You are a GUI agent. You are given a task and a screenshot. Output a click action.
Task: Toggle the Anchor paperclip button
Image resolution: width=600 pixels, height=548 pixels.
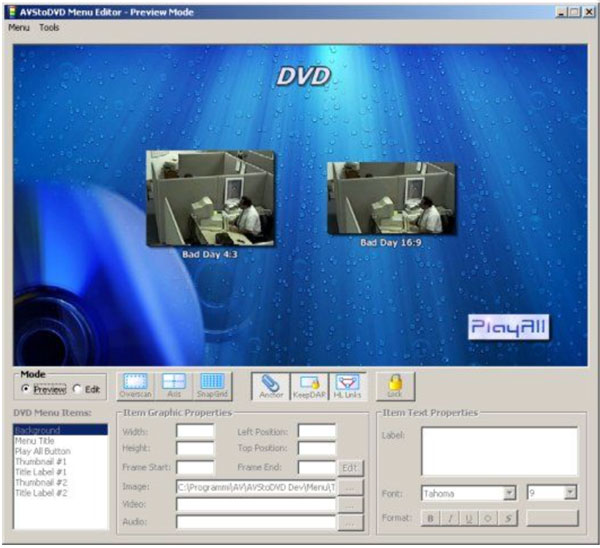[271, 387]
